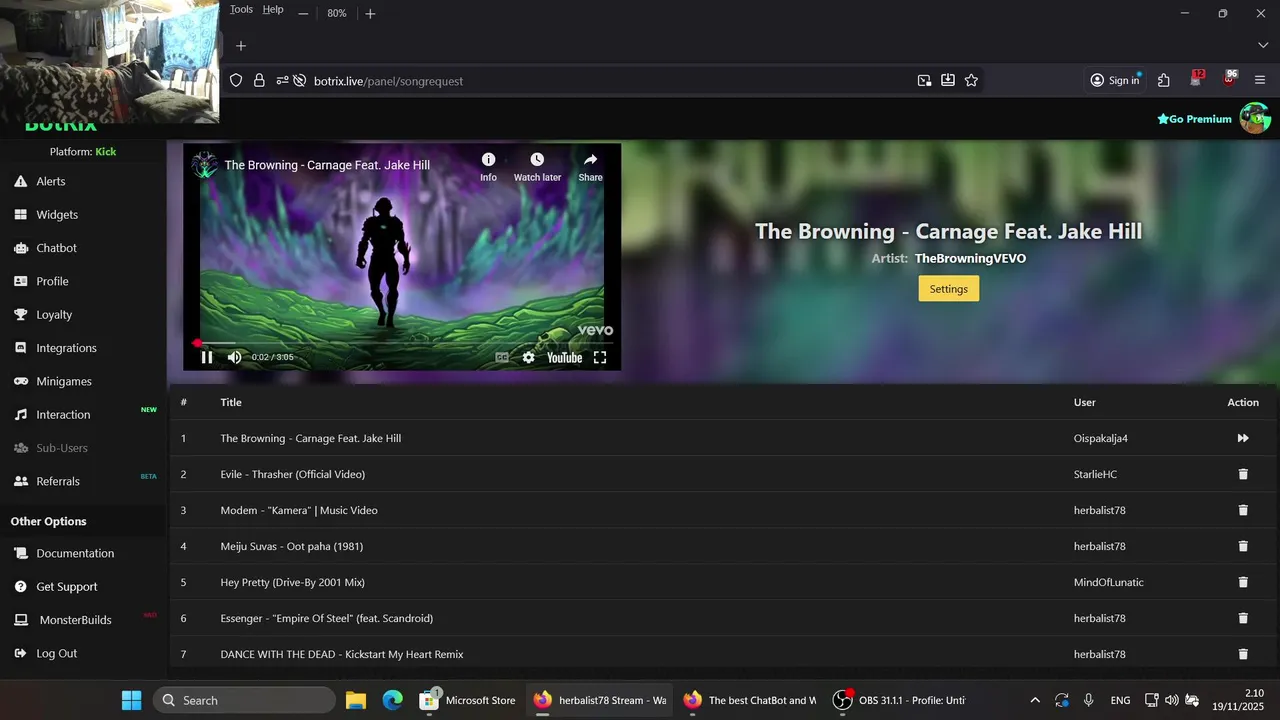Viewport: 1280px width, 720px height.
Task: Launch Microsoft Edge from the taskbar
Action: [x=393, y=700]
